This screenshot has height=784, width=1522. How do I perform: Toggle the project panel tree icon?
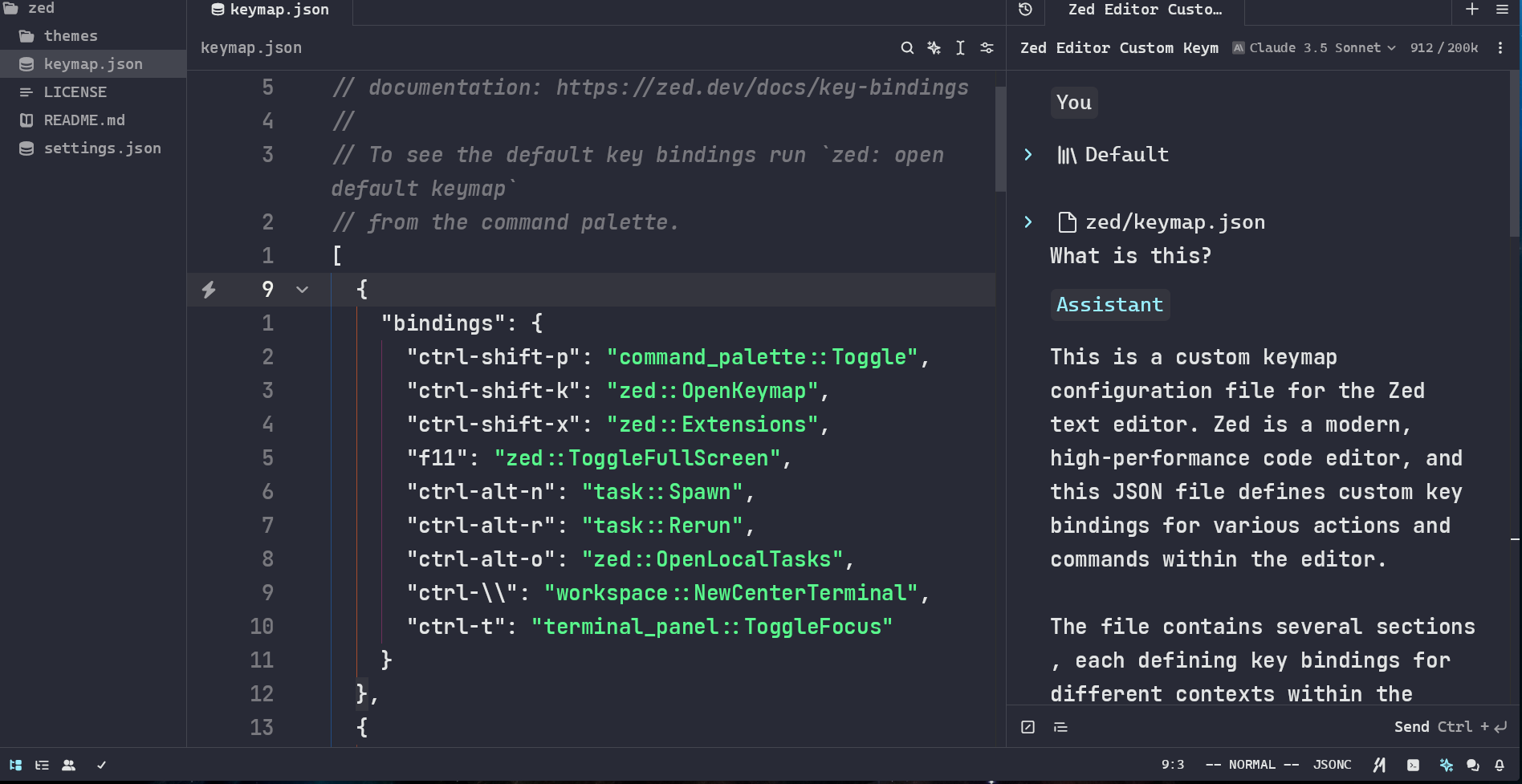pos(16,765)
